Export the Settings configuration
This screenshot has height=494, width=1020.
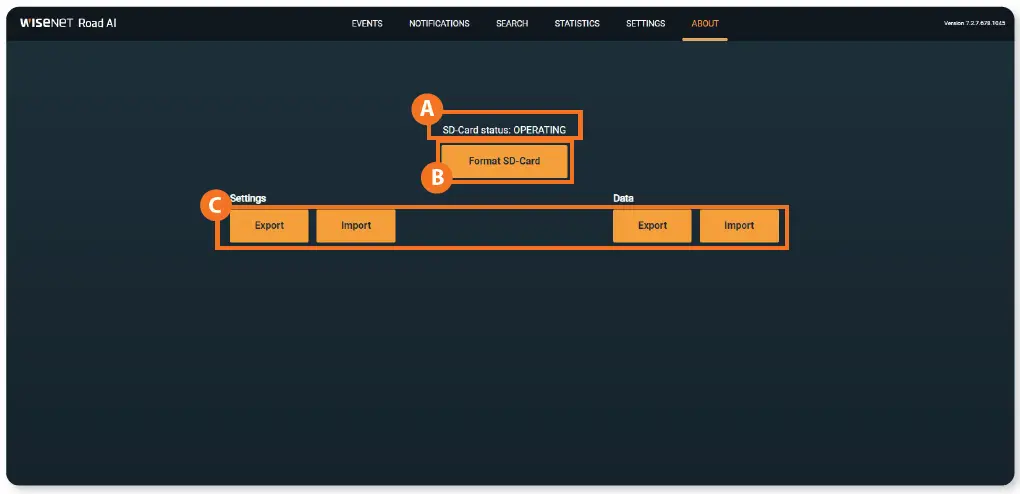(269, 225)
